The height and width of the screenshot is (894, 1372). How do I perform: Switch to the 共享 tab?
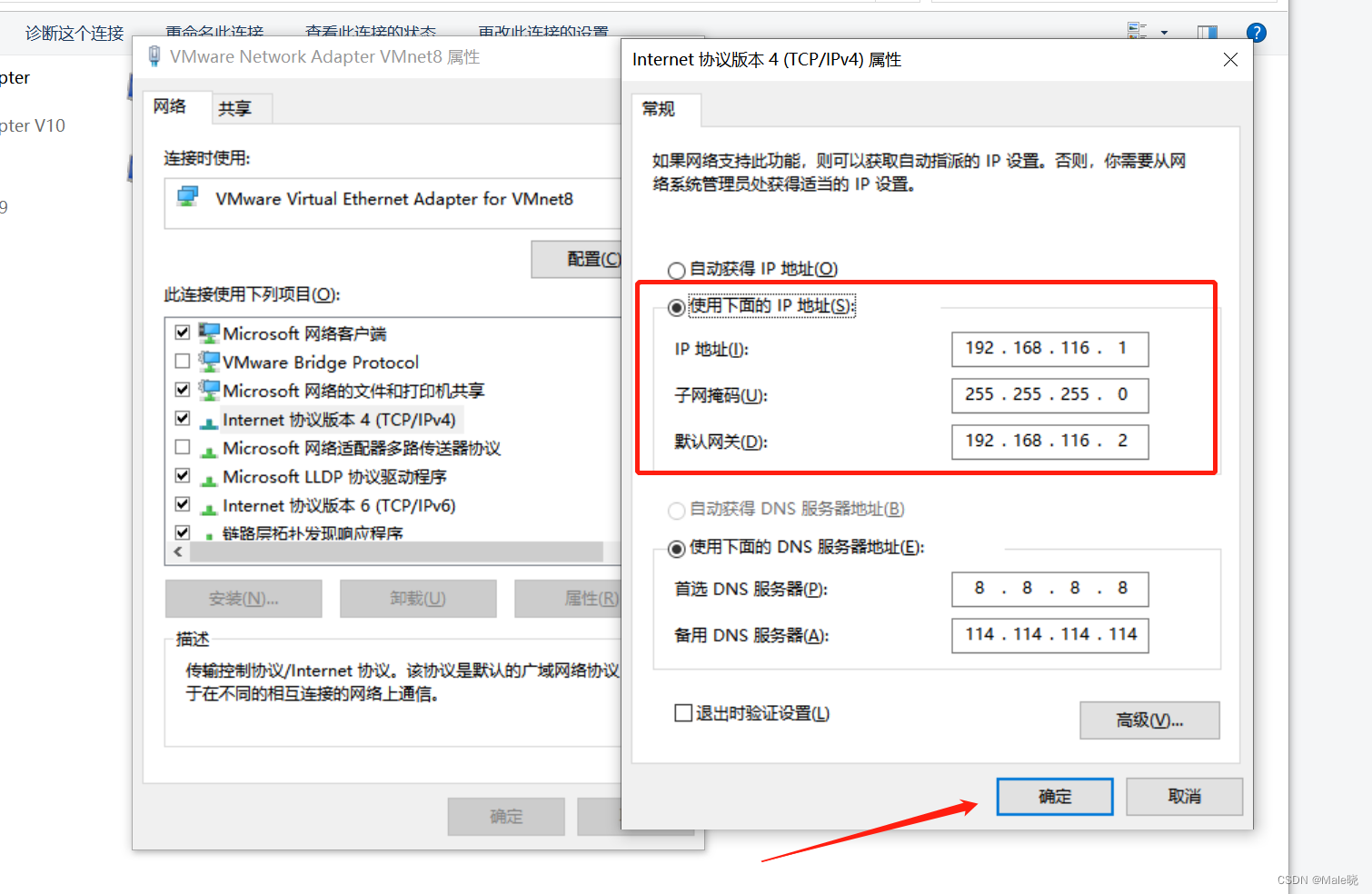[238, 107]
